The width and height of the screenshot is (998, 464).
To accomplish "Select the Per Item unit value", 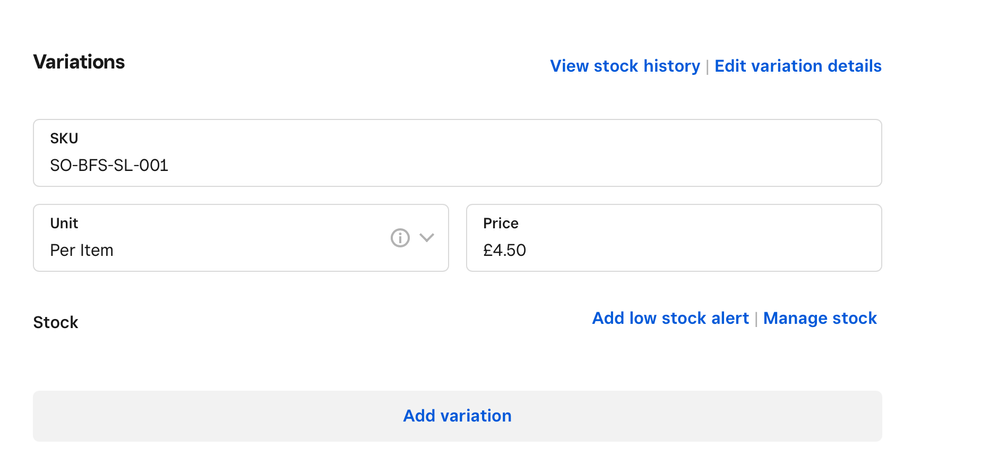I will point(81,251).
